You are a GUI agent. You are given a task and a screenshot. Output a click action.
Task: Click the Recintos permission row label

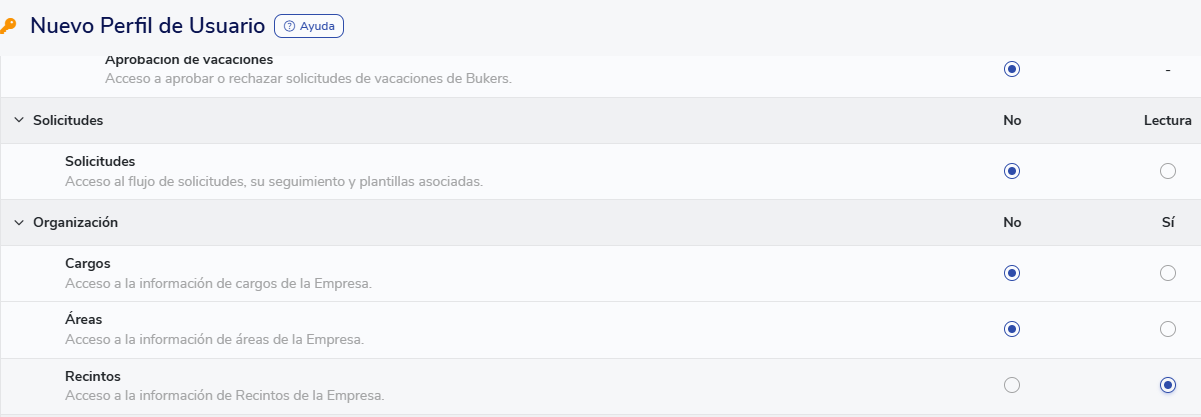click(x=92, y=376)
